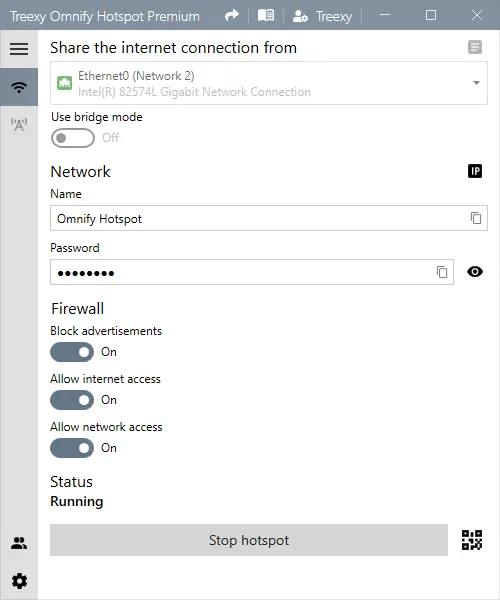Open the user guide book icon
This screenshot has height=600, width=500.
[266, 16]
